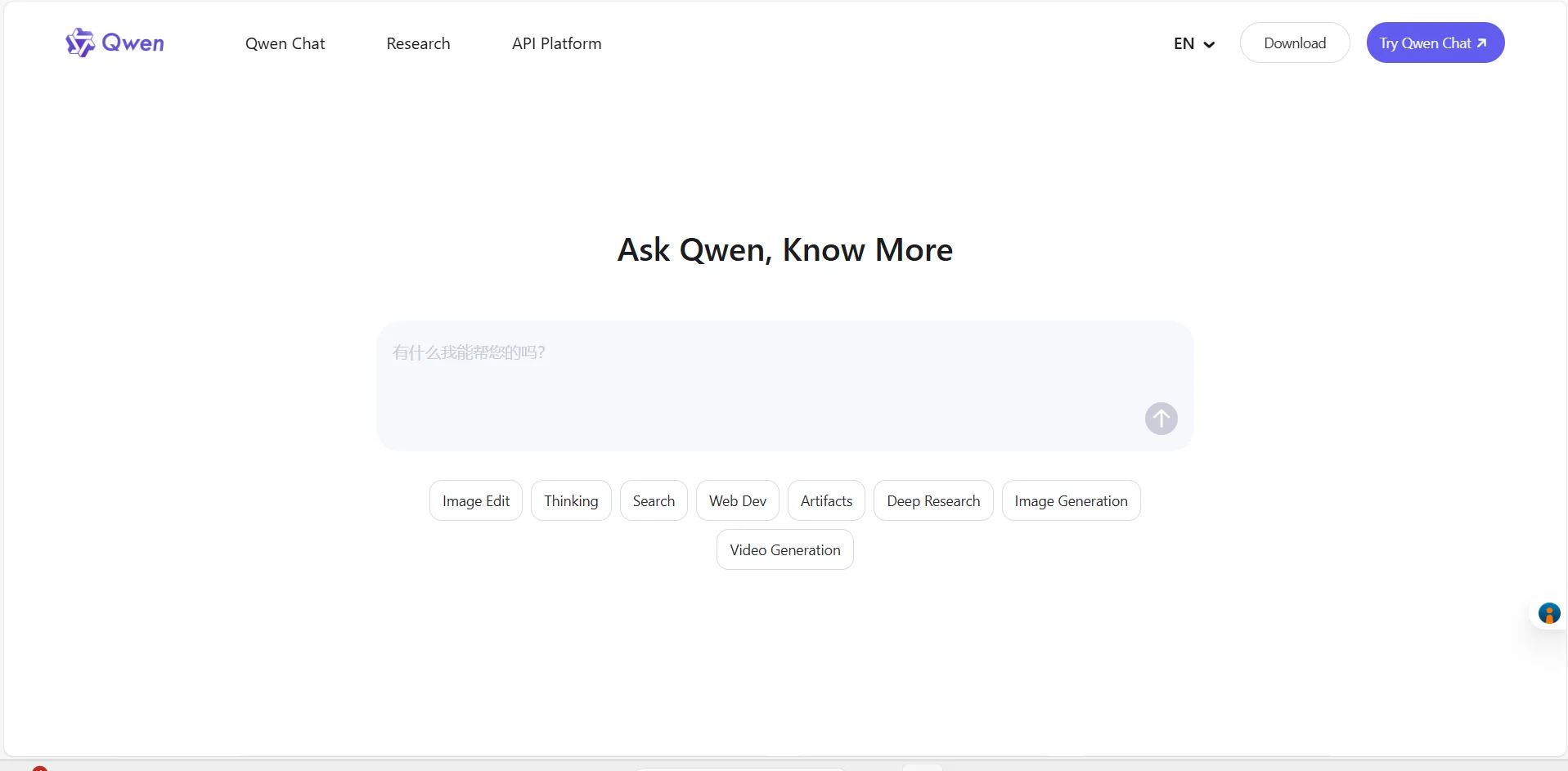Image resolution: width=1568 pixels, height=771 pixels.
Task: Select the Artifacts chip
Action: coord(826,500)
